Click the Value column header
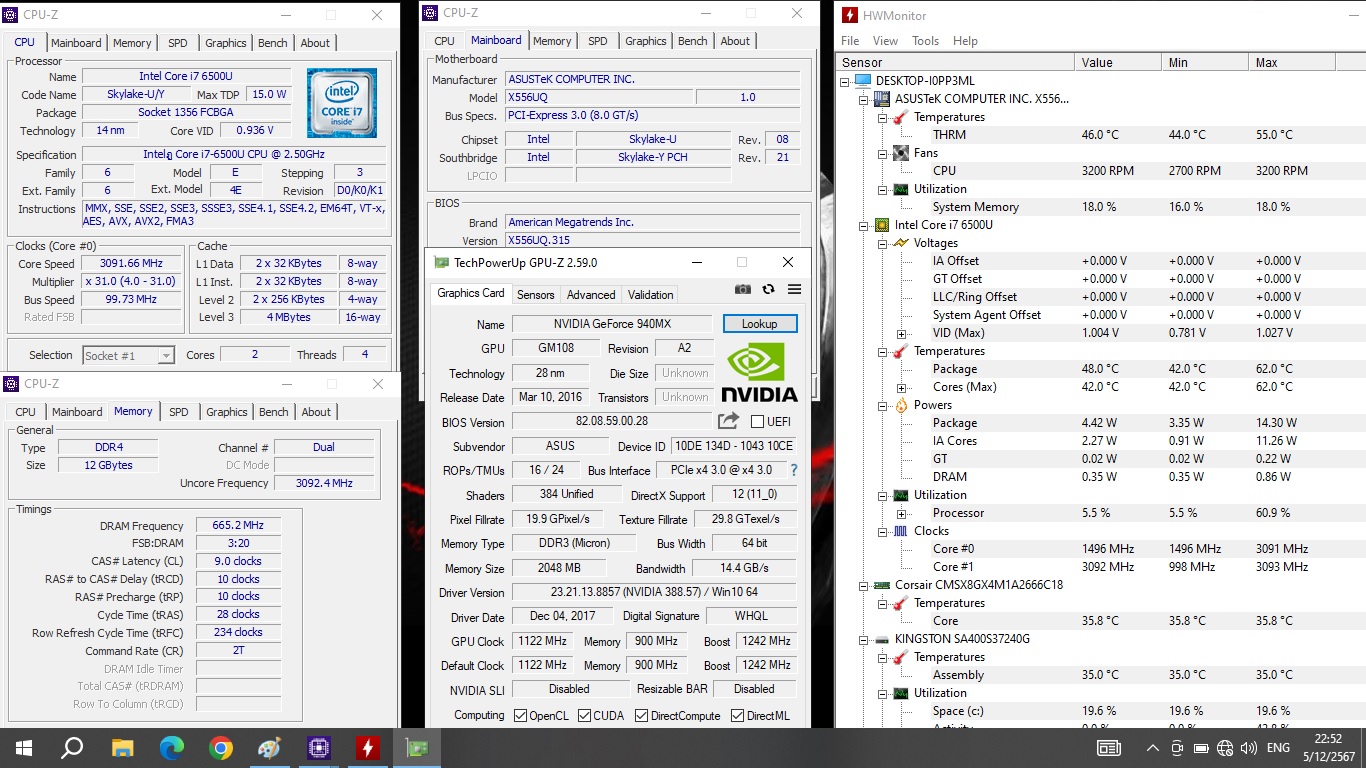 click(1119, 62)
